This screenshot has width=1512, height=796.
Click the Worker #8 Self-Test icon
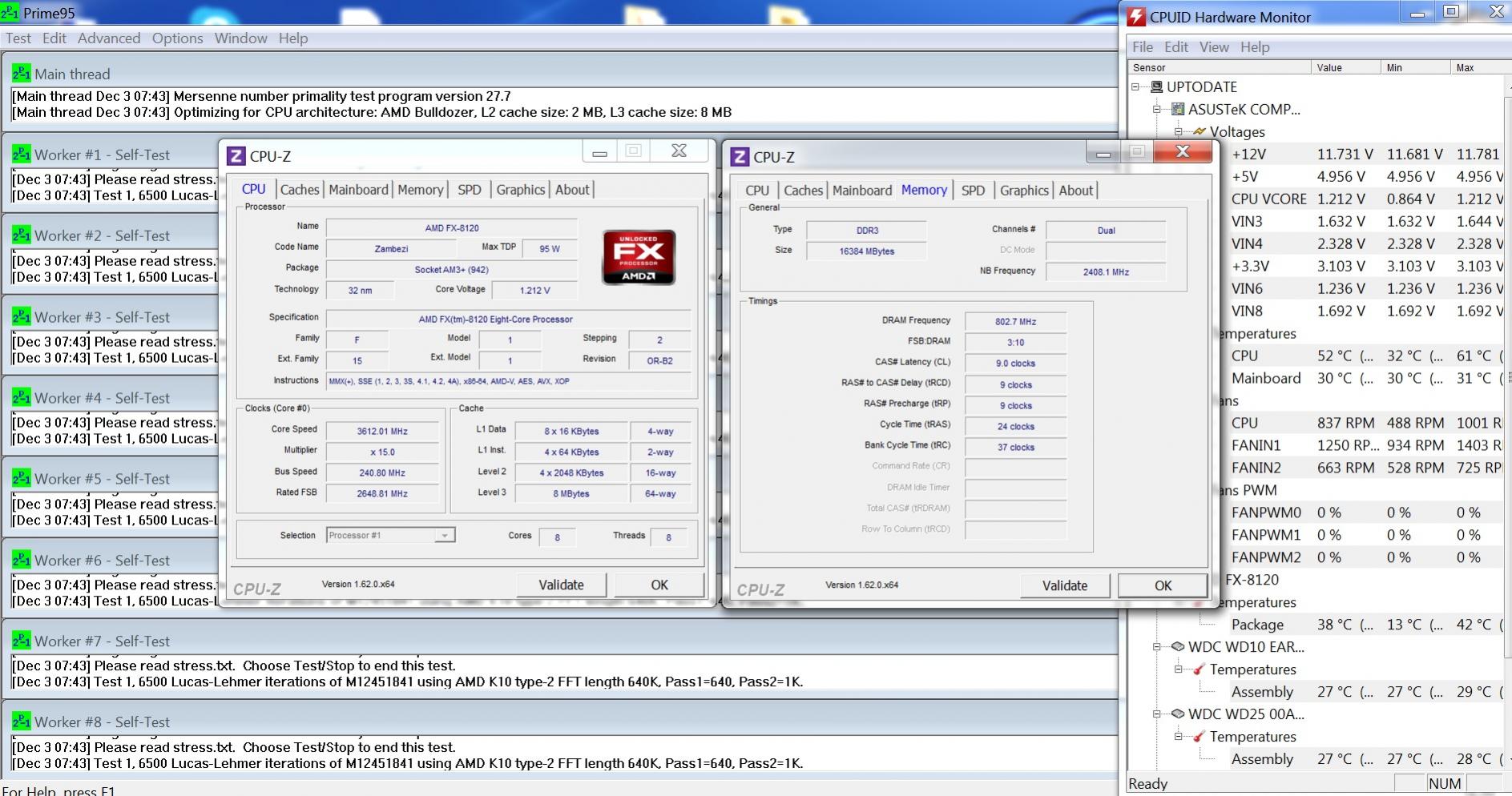point(21,722)
